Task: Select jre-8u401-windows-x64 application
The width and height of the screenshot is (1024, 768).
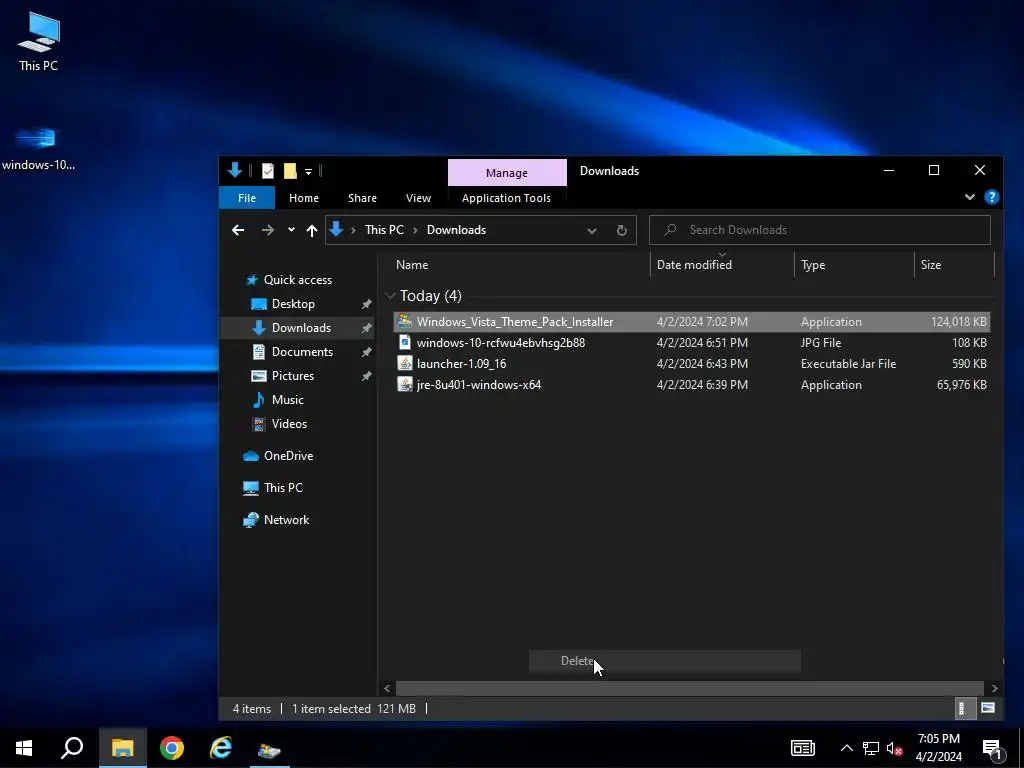Action: (x=692, y=385)
